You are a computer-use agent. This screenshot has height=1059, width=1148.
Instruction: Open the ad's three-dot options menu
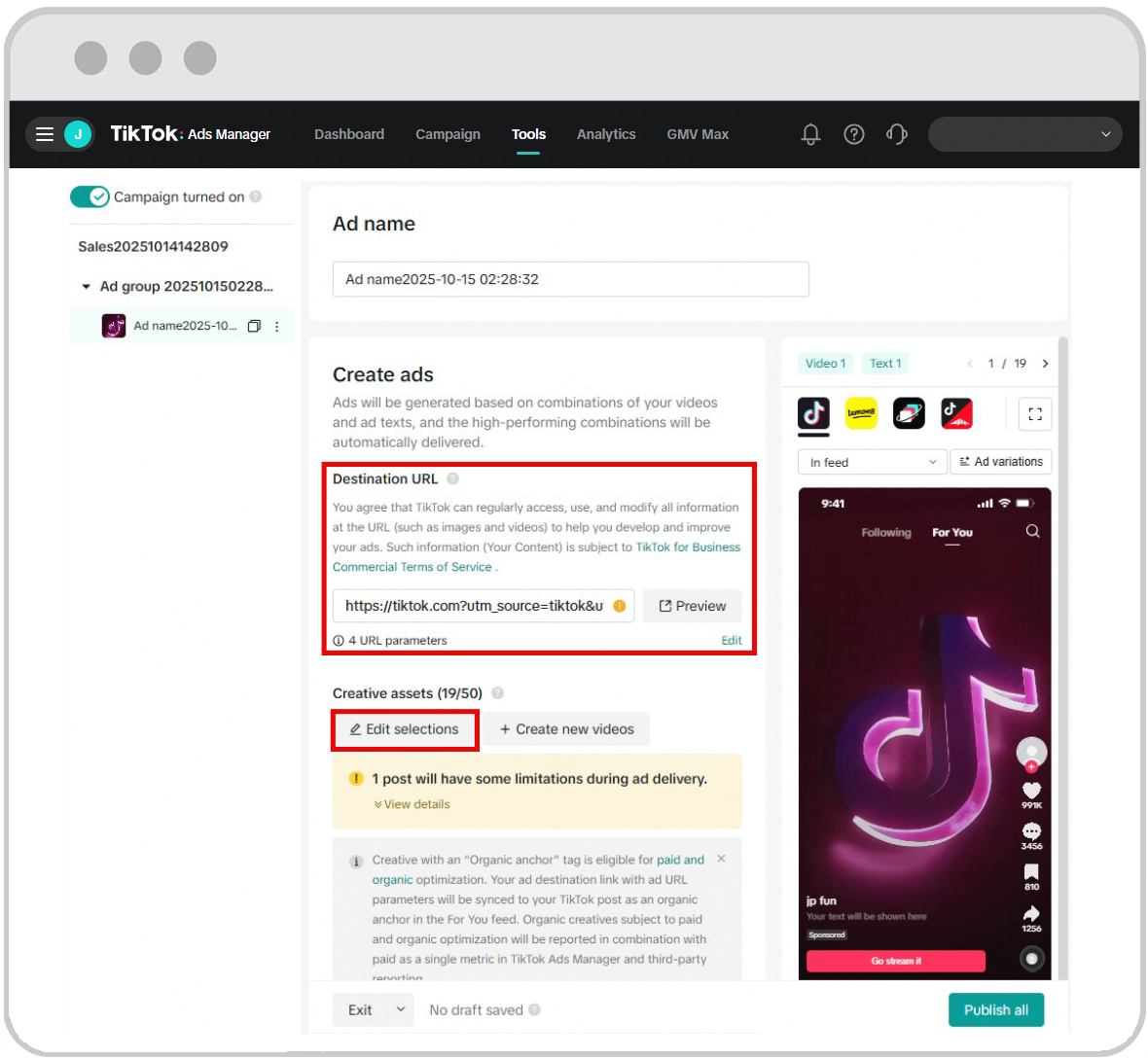(276, 327)
